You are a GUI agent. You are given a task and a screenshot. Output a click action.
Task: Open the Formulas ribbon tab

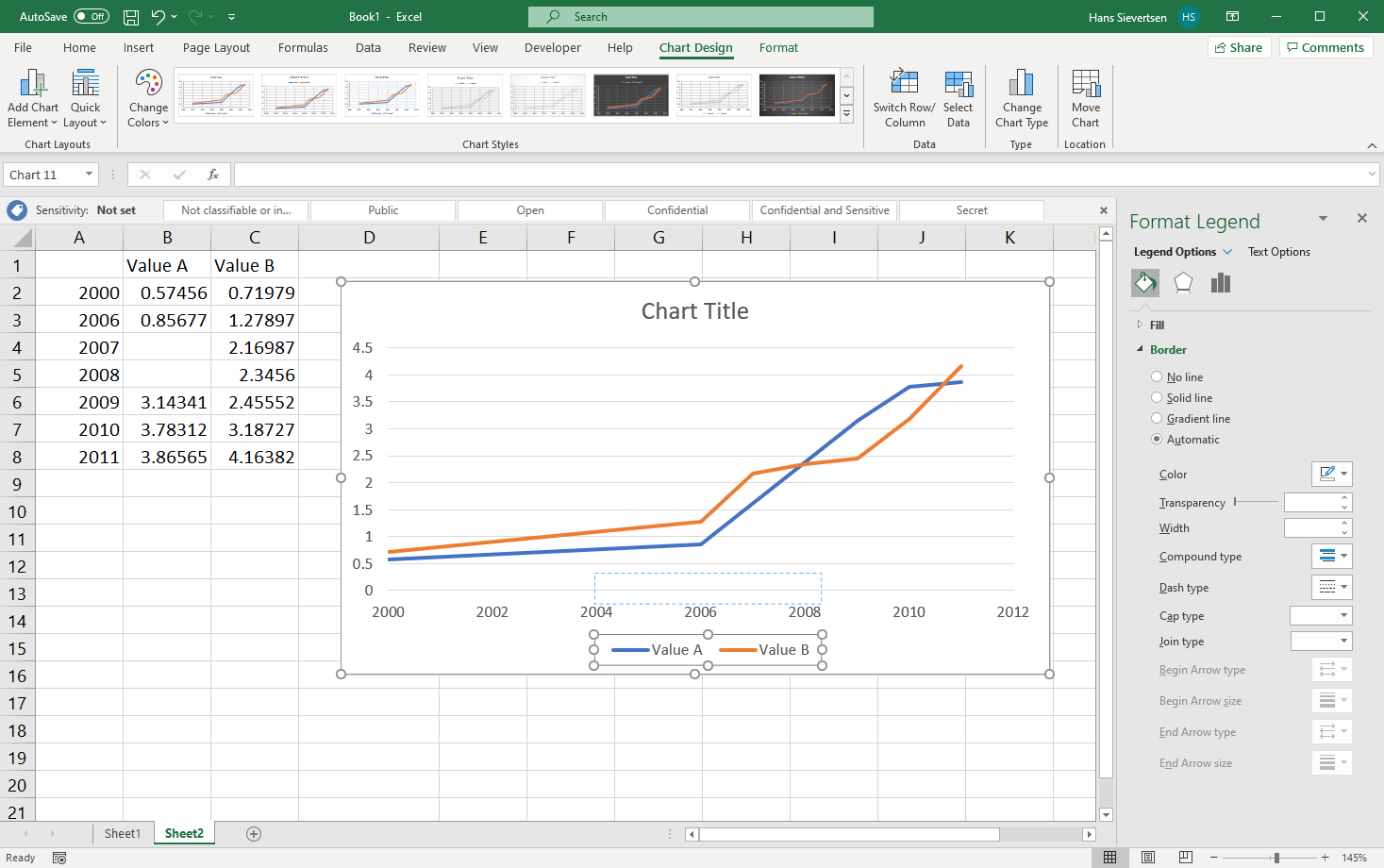(x=303, y=47)
